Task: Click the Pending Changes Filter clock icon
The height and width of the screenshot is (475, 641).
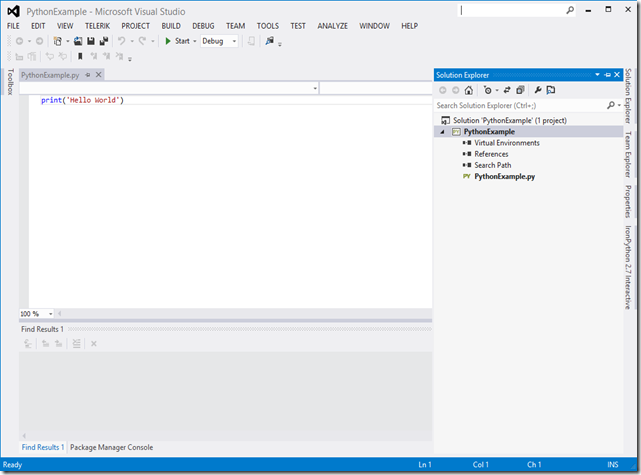Action: (x=487, y=90)
